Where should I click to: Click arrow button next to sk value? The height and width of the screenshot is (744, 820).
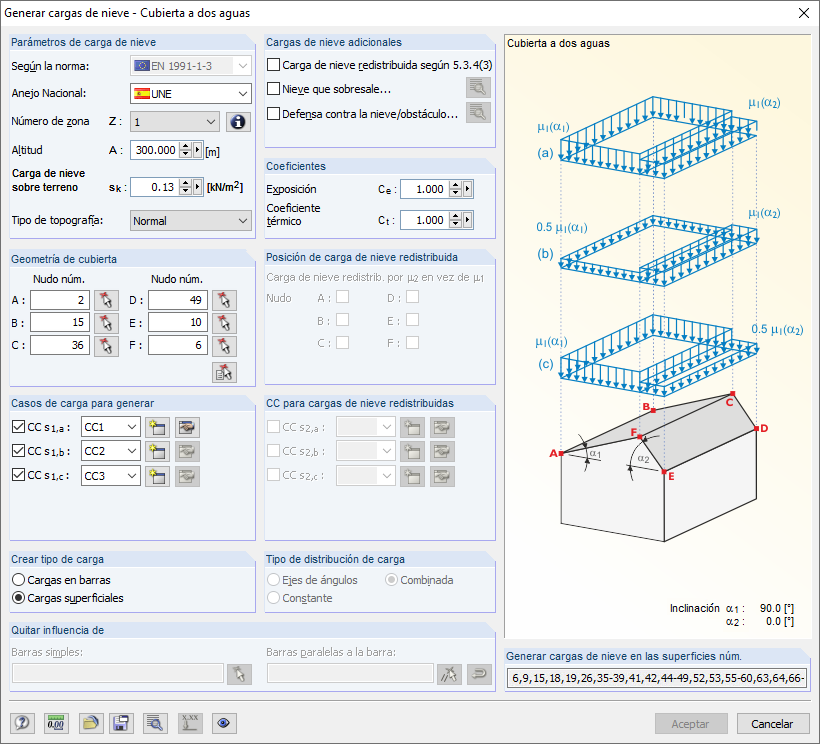tap(198, 187)
